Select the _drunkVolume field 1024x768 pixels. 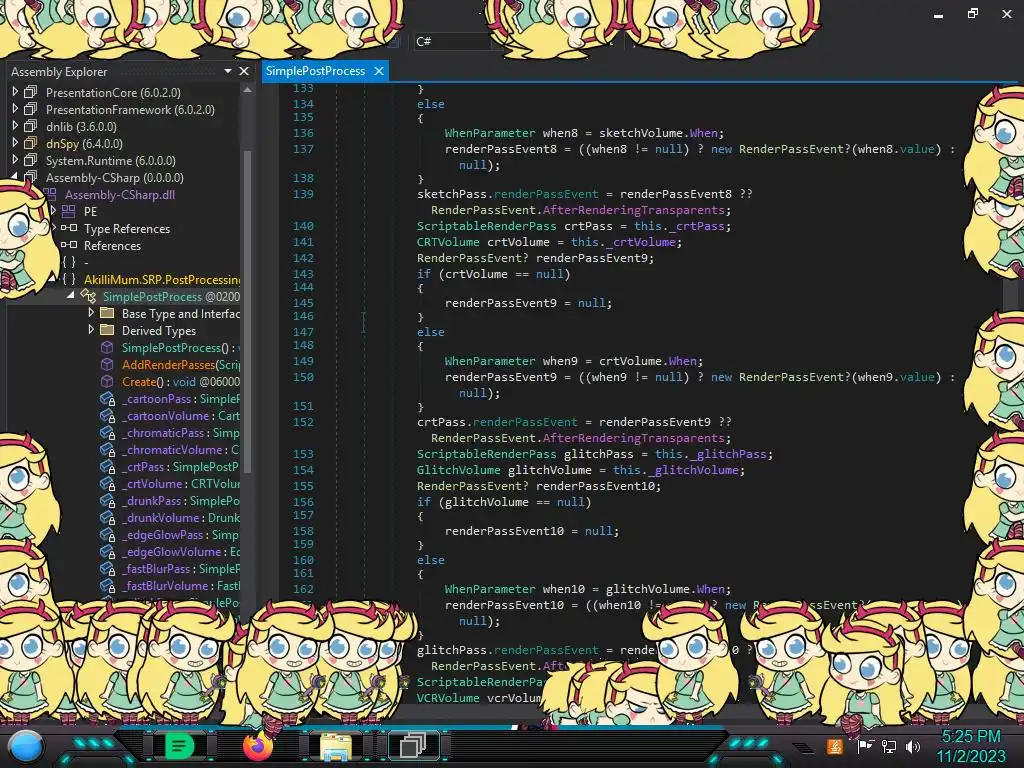(x=180, y=517)
